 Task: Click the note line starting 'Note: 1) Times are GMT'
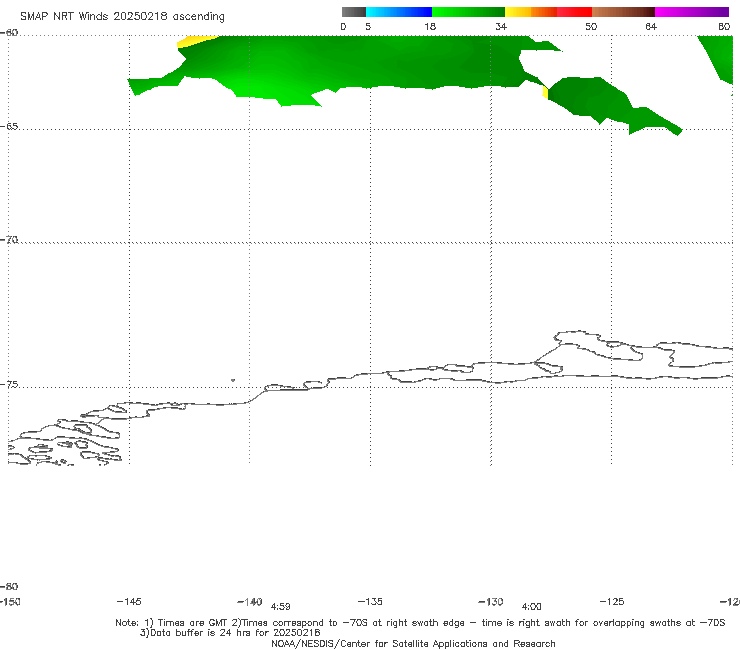pos(420,623)
